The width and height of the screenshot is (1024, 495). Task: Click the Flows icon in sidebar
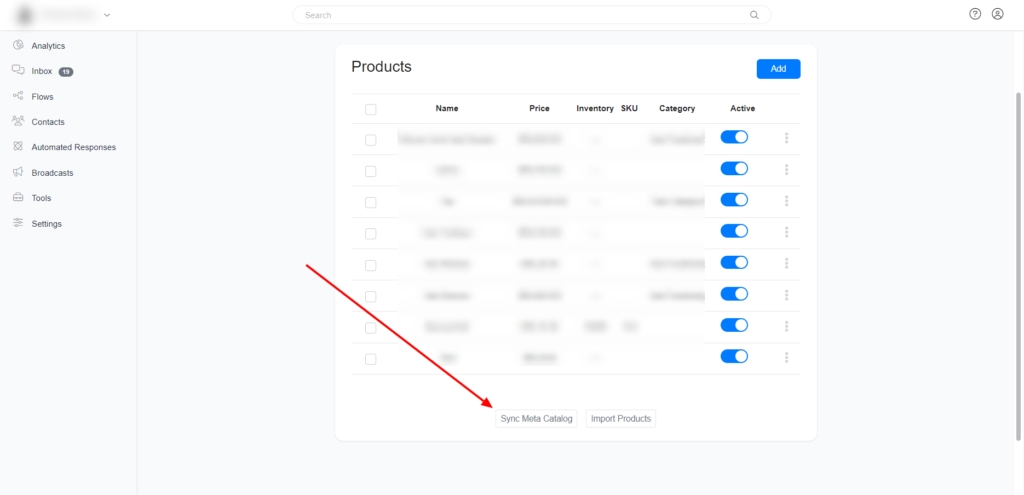[18, 96]
